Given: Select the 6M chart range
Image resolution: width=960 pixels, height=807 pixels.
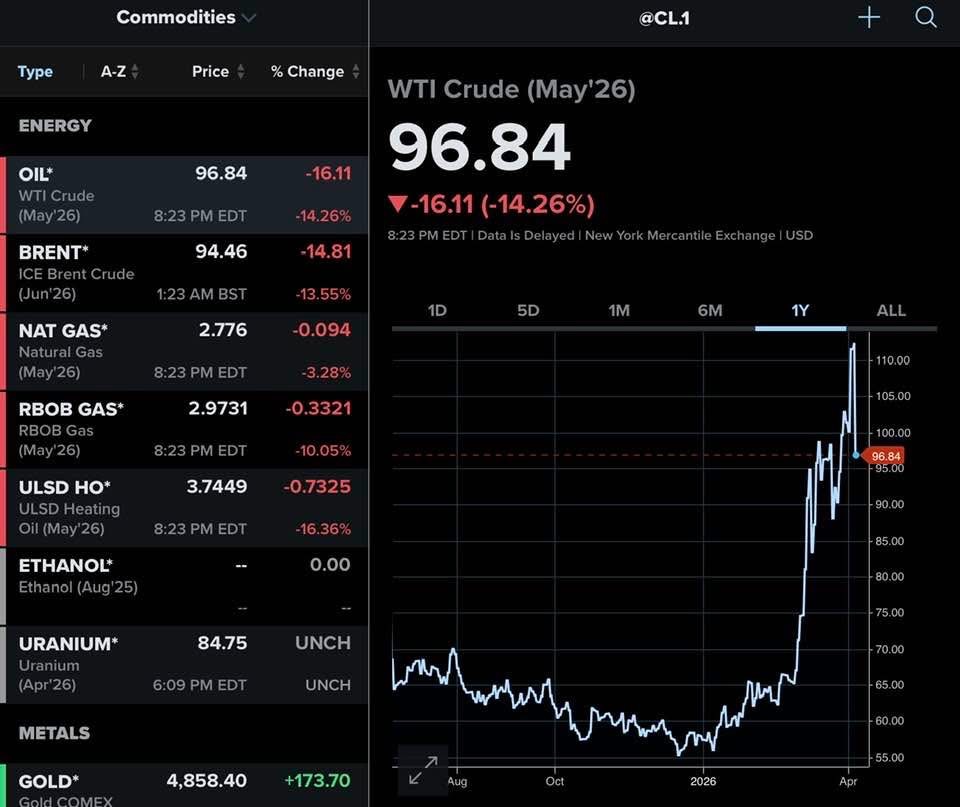Looking at the screenshot, I should (710, 310).
